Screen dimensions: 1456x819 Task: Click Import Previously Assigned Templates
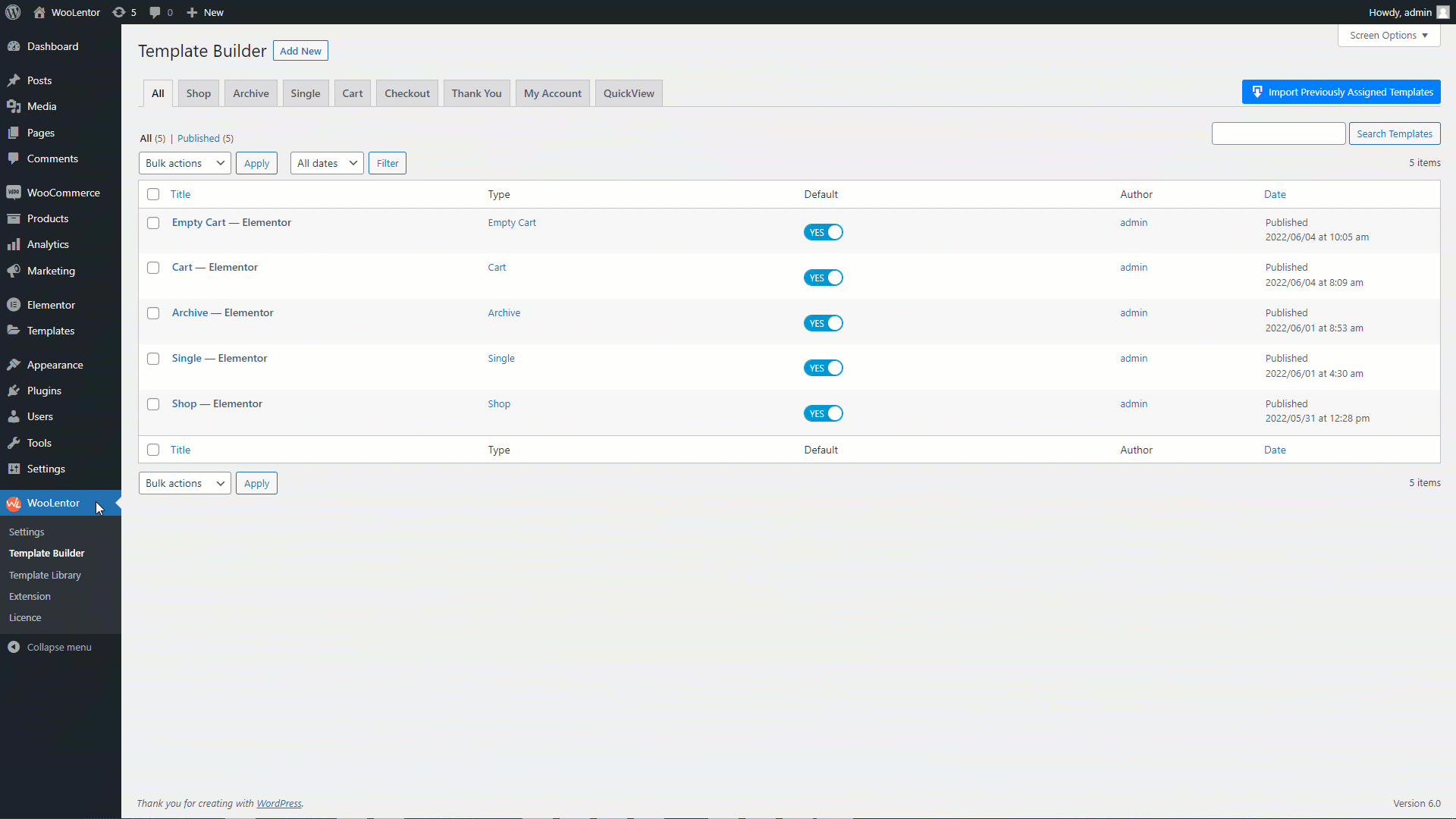pyautogui.click(x=1341, y=91)
